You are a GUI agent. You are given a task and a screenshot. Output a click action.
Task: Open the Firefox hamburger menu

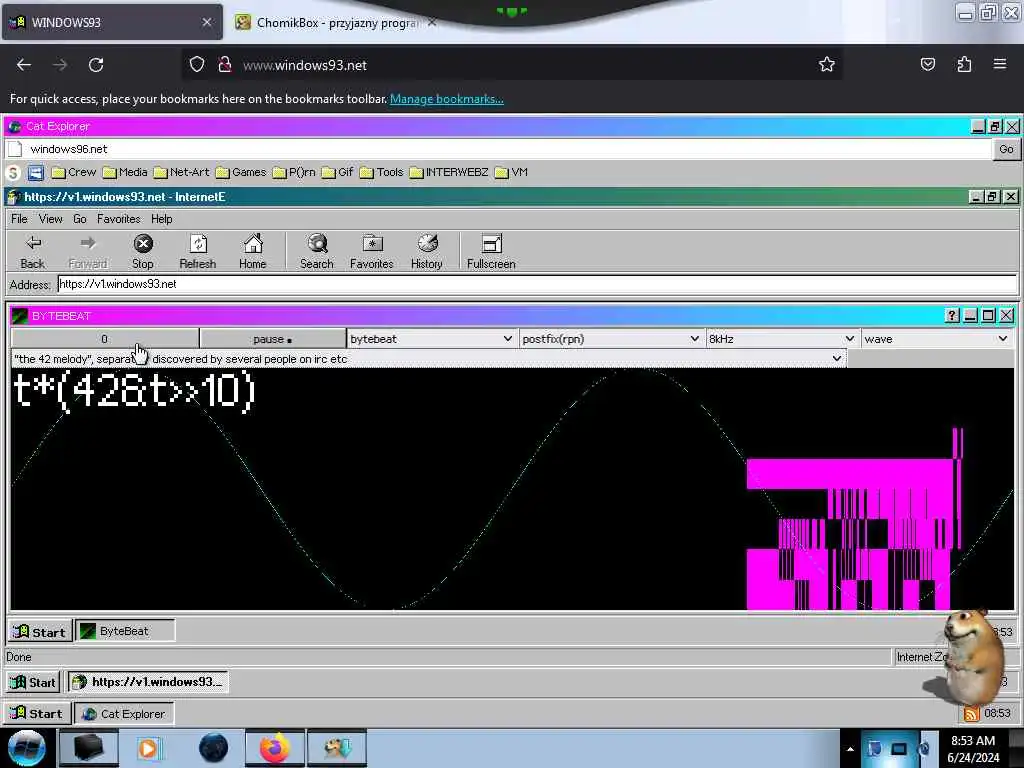point(1000,64)
